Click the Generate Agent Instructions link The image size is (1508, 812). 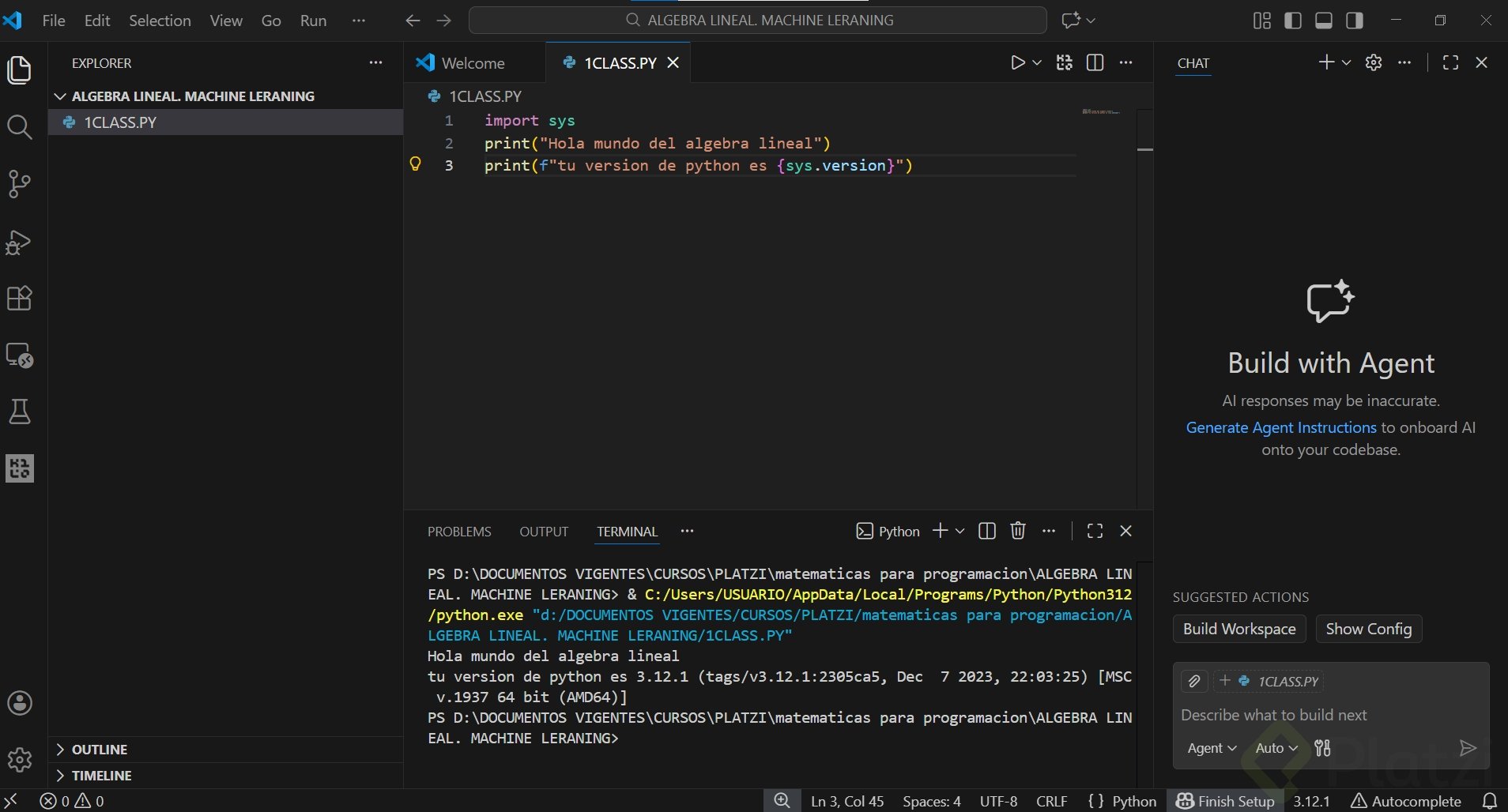point(1280,427)
